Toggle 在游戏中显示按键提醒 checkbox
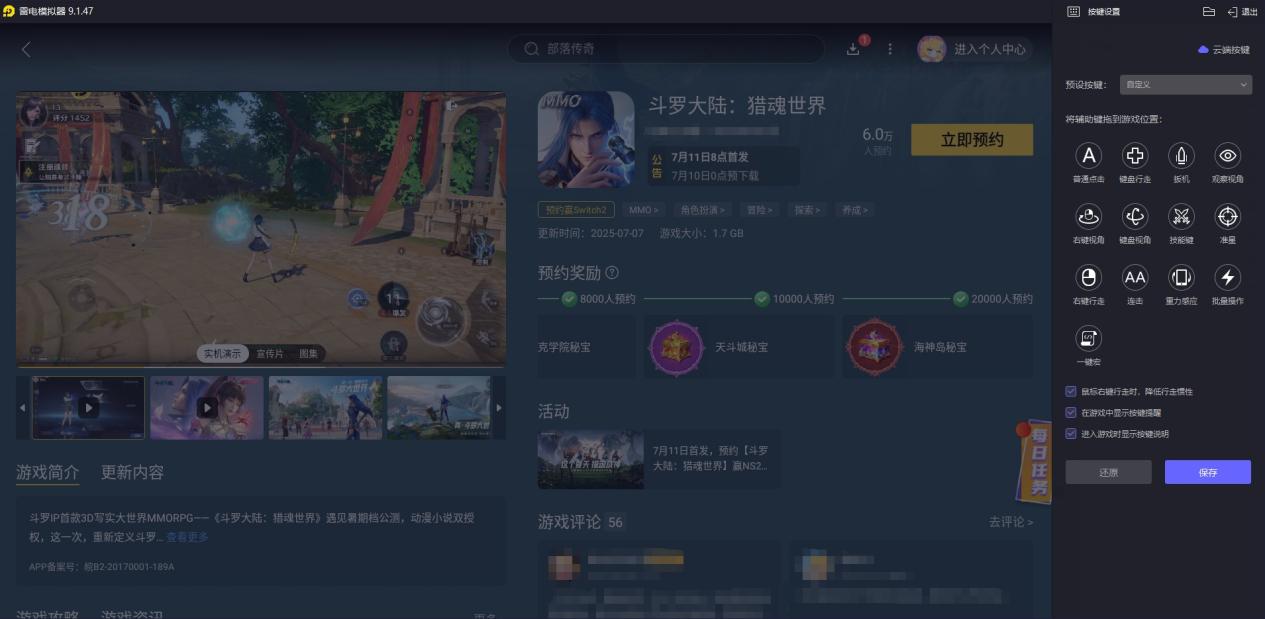The width and height of the screenshot is (1265, 619). (1071, 413)
